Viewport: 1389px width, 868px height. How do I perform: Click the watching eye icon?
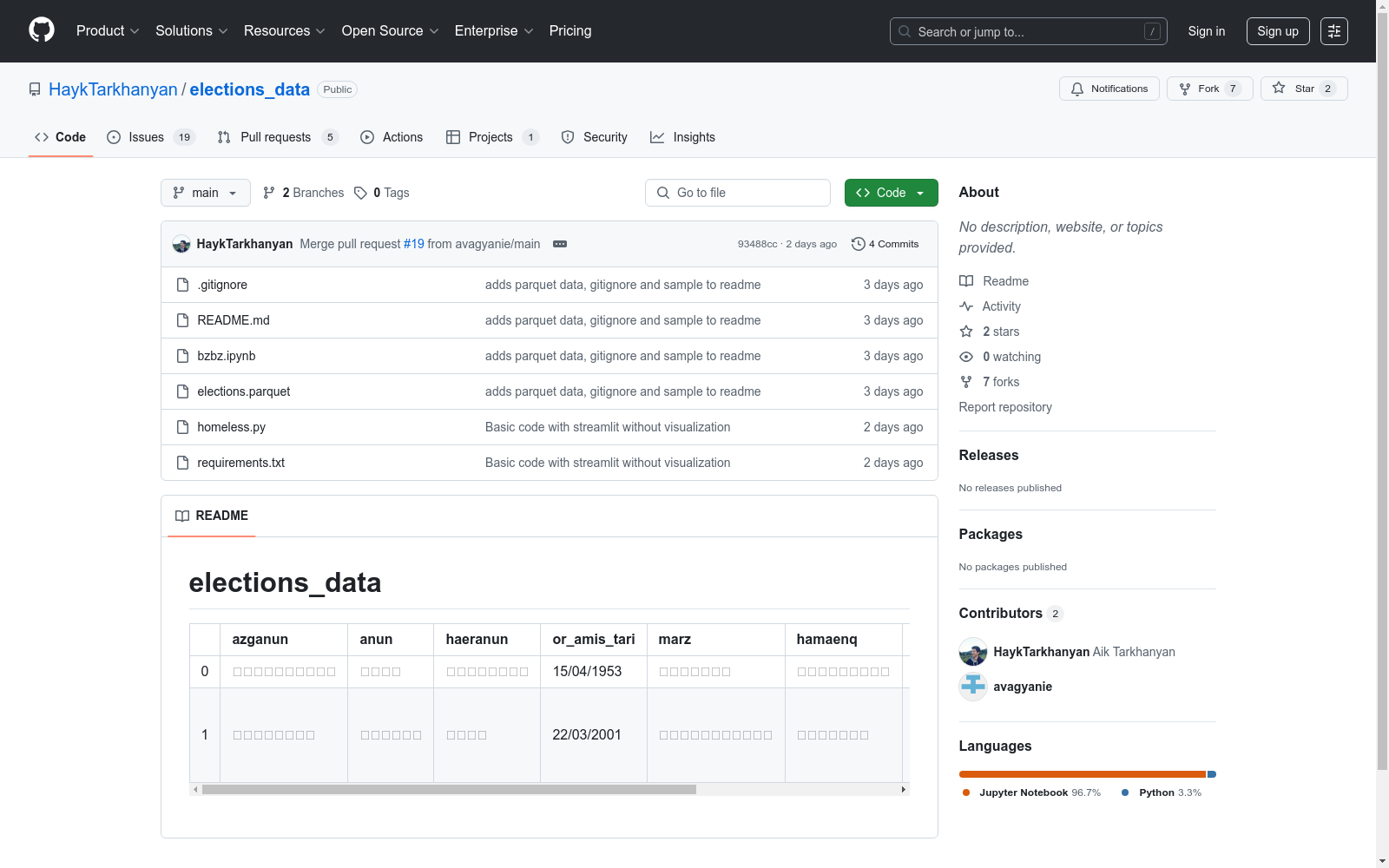[x=966, y=357]
